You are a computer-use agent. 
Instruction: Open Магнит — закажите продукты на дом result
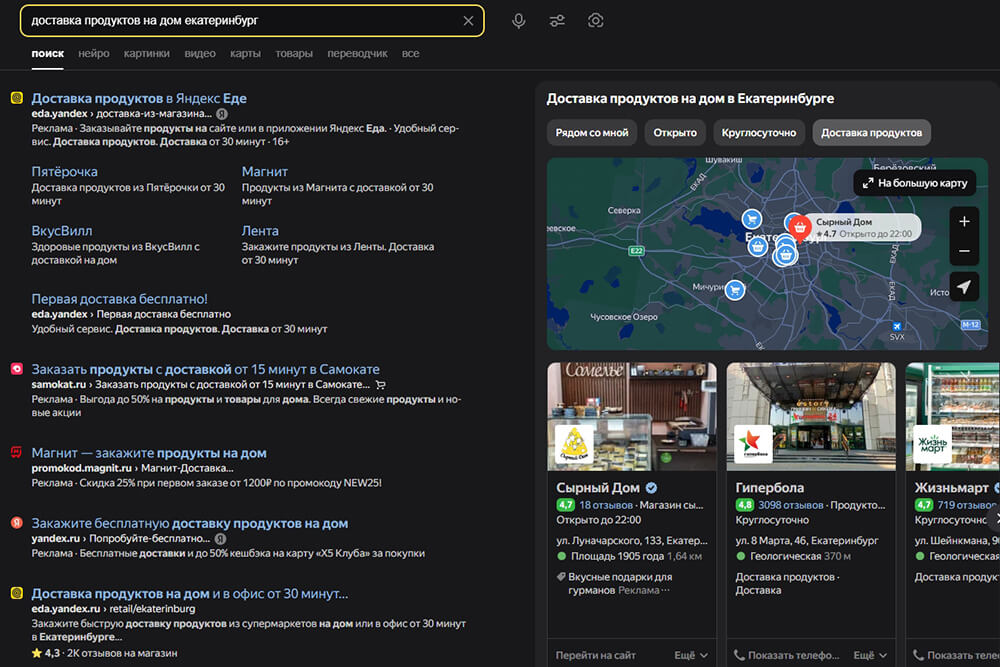[x=149, y=453]
